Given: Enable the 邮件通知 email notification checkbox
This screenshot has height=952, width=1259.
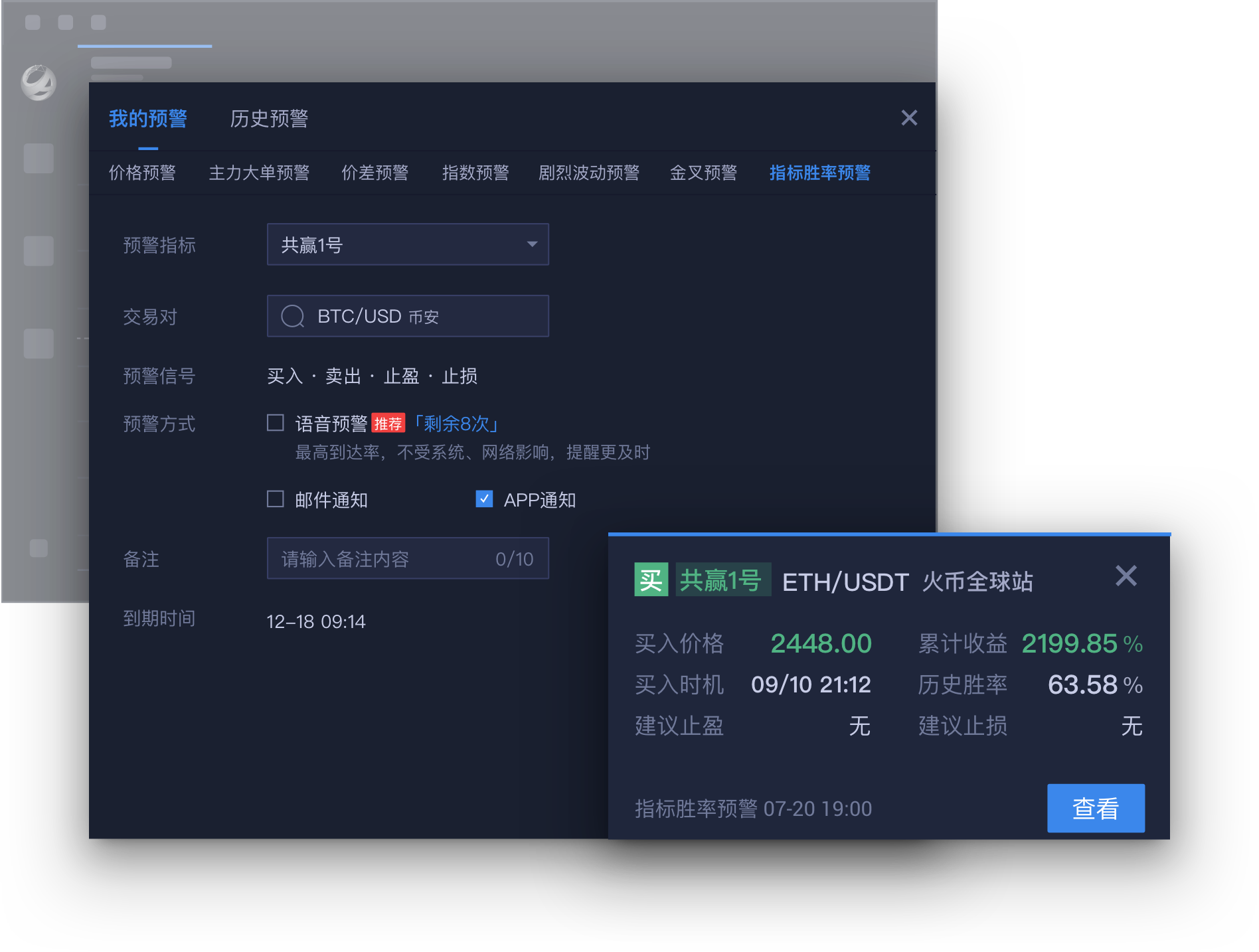Looking at the screenshot, I should click(x=276, y=499).
